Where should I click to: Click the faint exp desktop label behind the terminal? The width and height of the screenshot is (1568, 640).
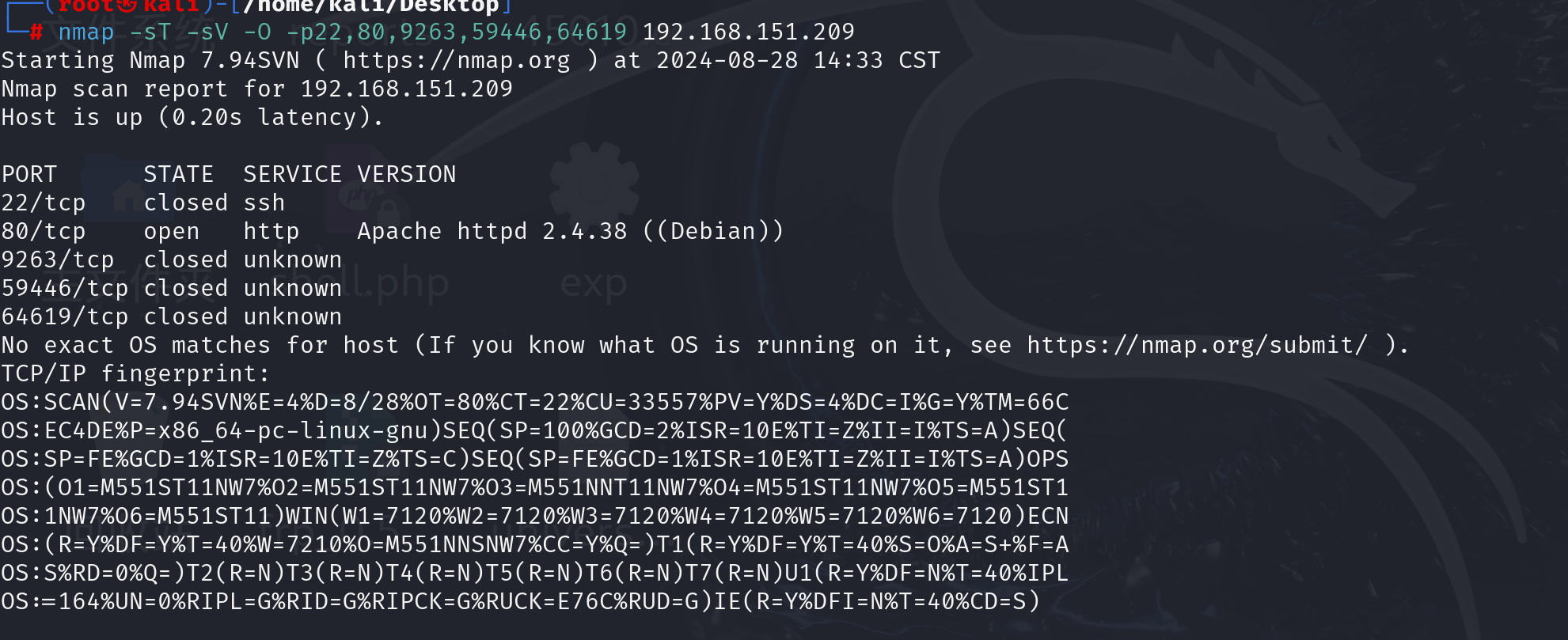(594, 283)
